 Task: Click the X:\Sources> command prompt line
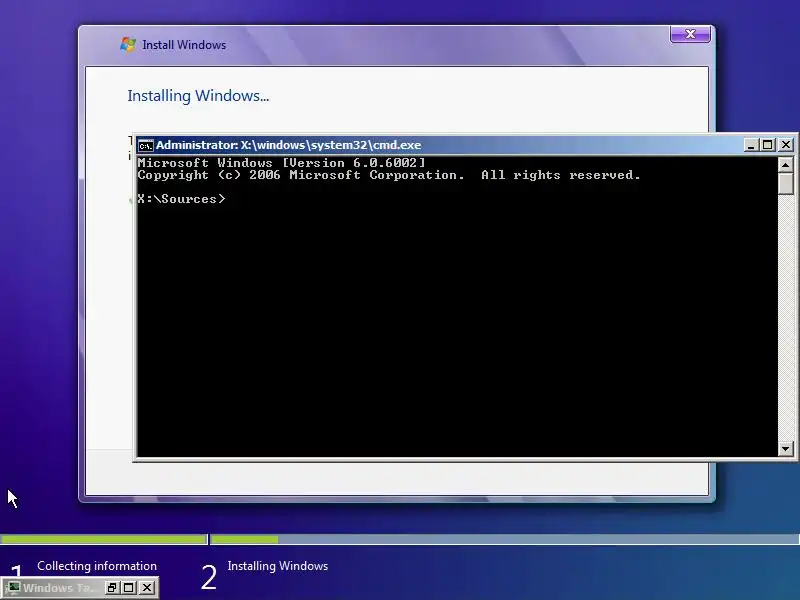181,199
